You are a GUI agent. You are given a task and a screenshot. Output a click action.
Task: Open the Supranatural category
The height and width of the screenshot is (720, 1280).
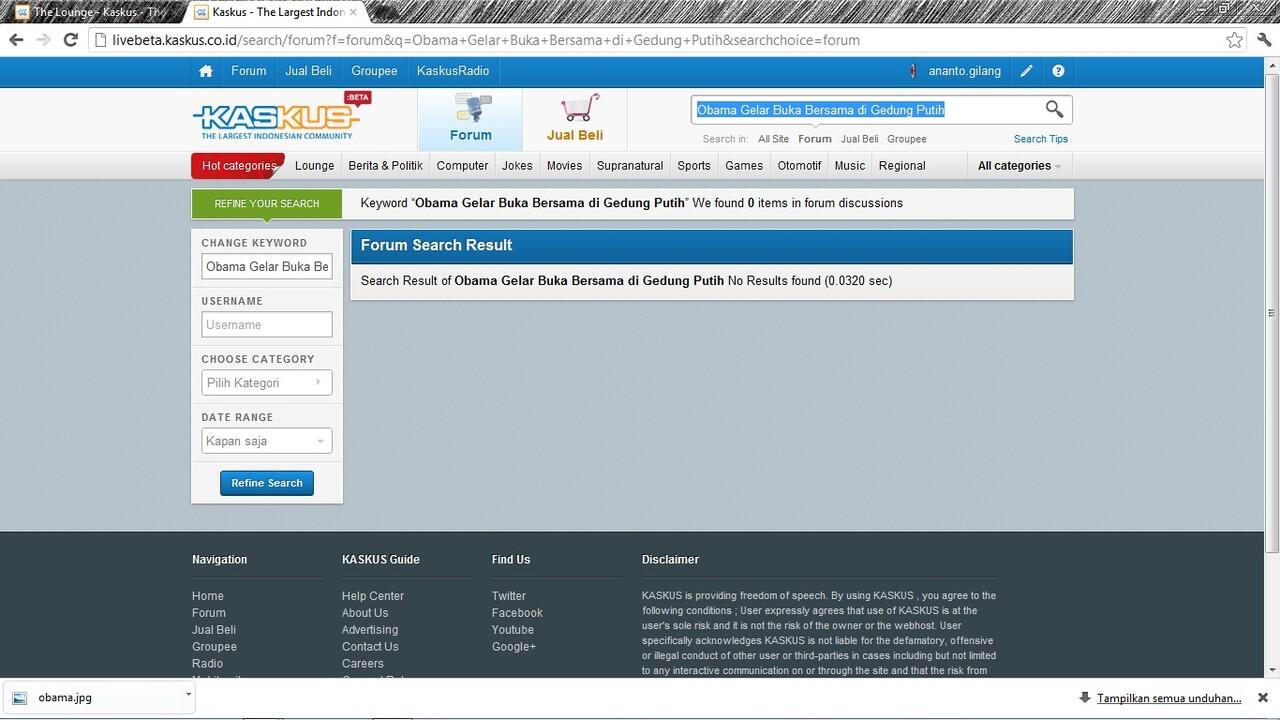[630, 166]
